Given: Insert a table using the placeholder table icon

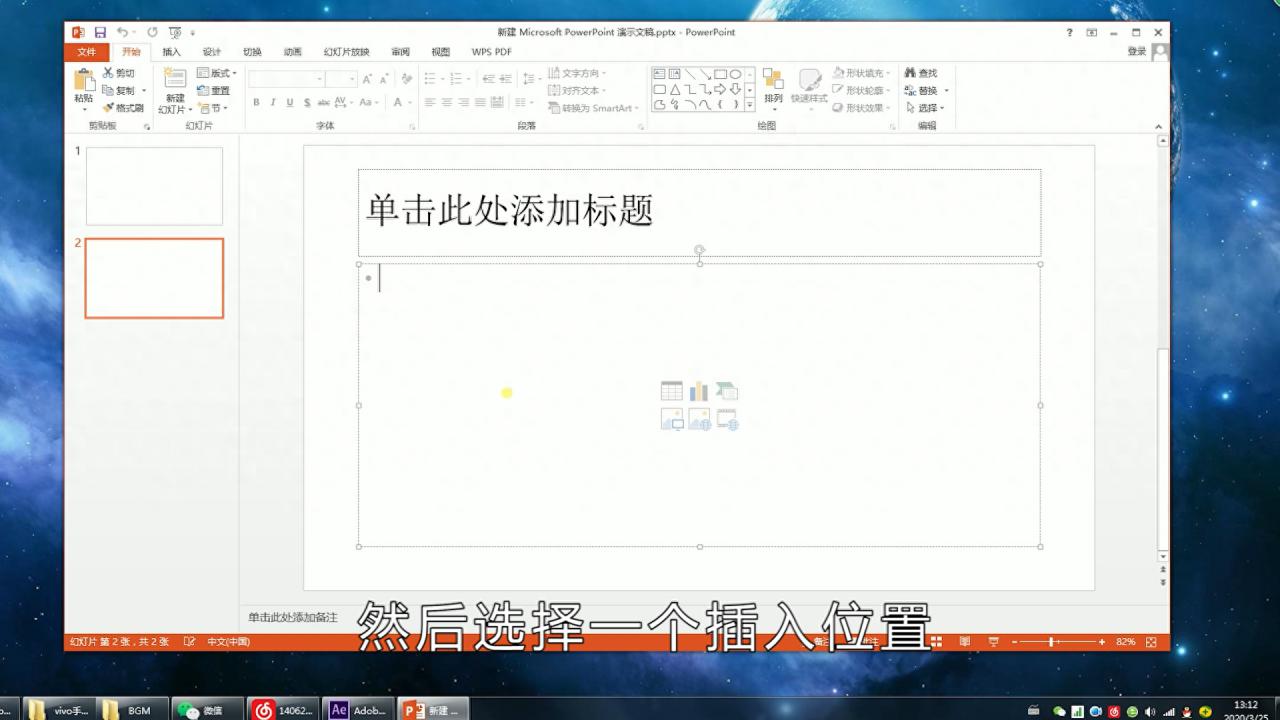Looking at the screenshot, I should 670,390.
